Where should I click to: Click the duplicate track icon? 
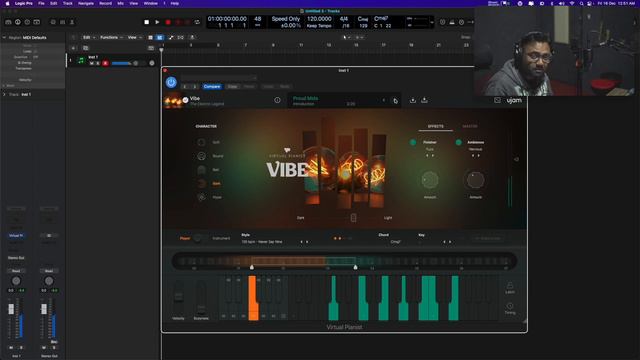pos(86,48)
